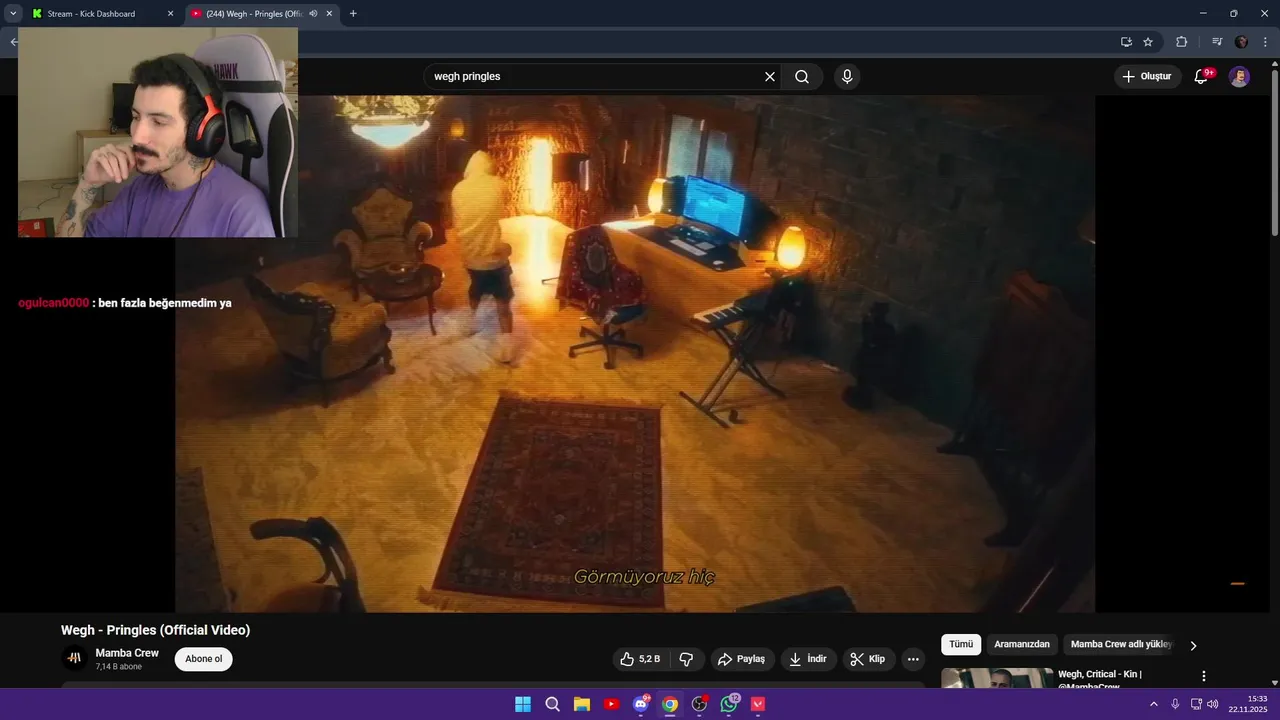Open Chrome from taskbar
The image size is (1280, 720).
coord(670,704)
